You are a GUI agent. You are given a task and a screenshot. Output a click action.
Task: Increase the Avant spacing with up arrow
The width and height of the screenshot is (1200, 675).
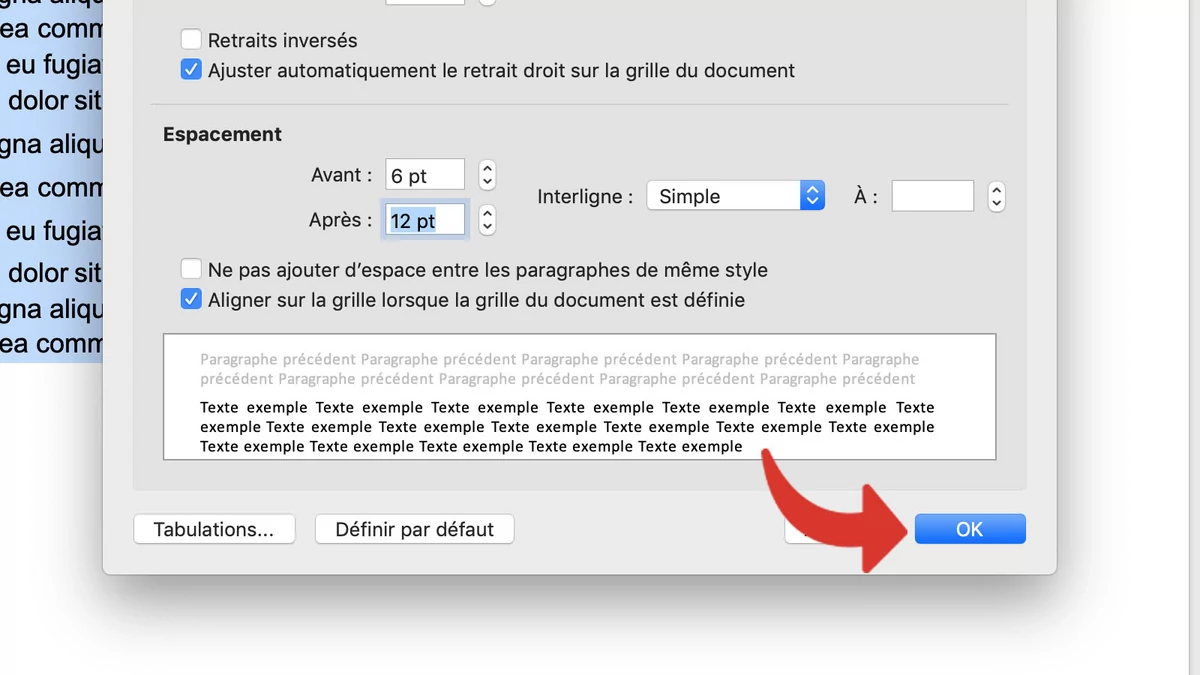[x=487, y=168]
